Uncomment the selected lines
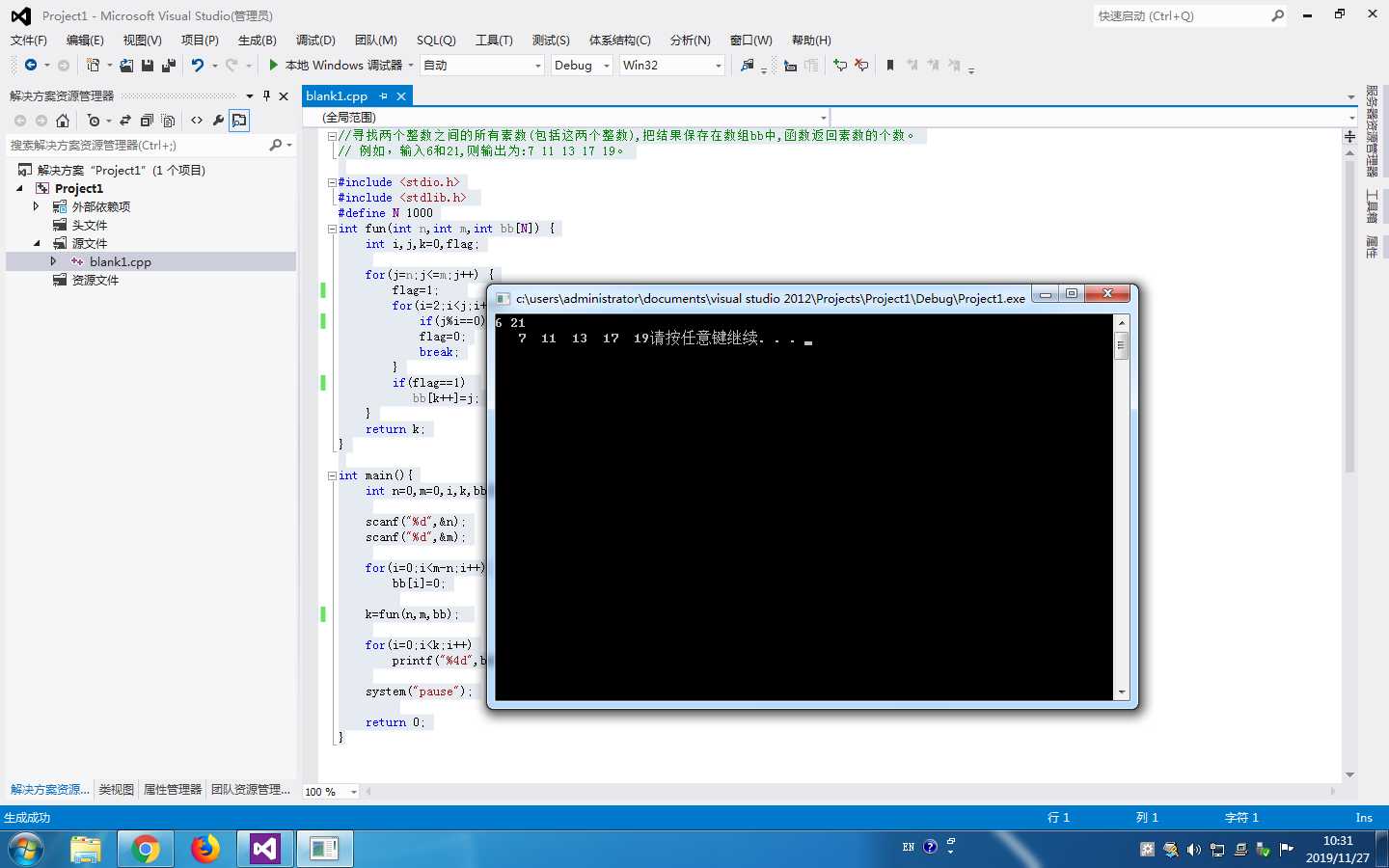 tap(861, 65)
